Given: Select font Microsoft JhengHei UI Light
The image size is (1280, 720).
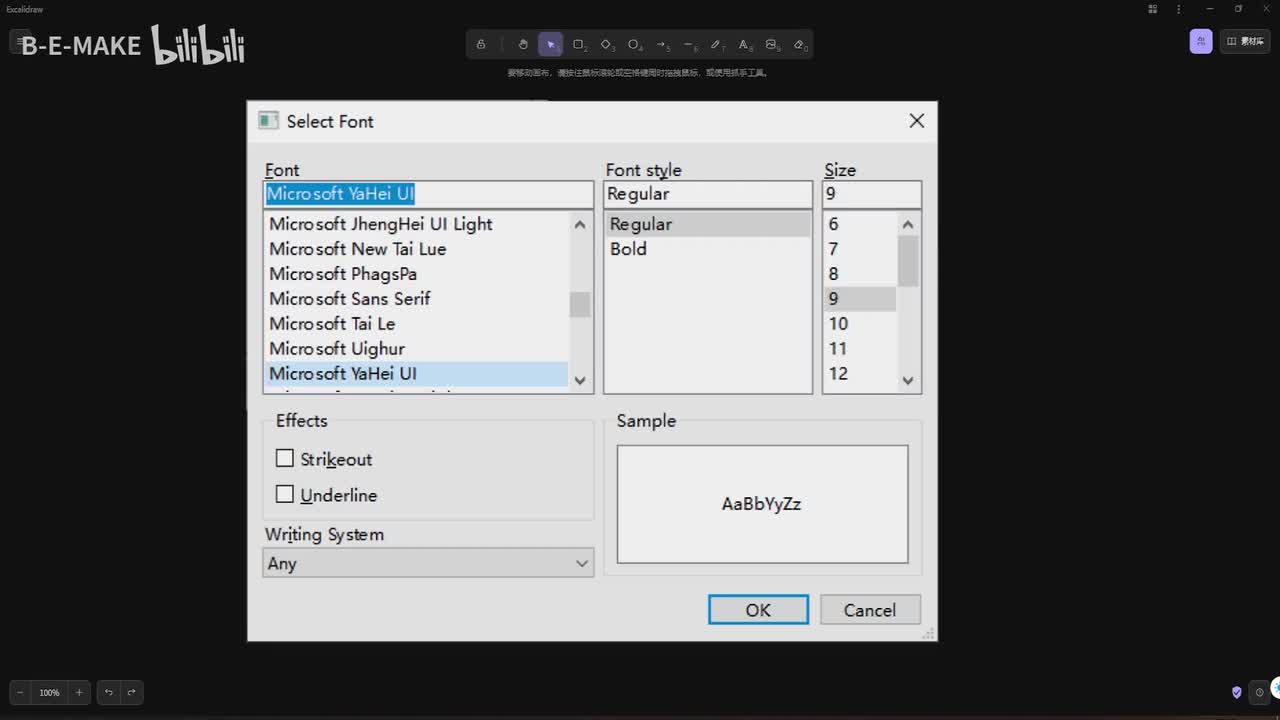Looking at the screenshot, I should [x=417, y=224].
